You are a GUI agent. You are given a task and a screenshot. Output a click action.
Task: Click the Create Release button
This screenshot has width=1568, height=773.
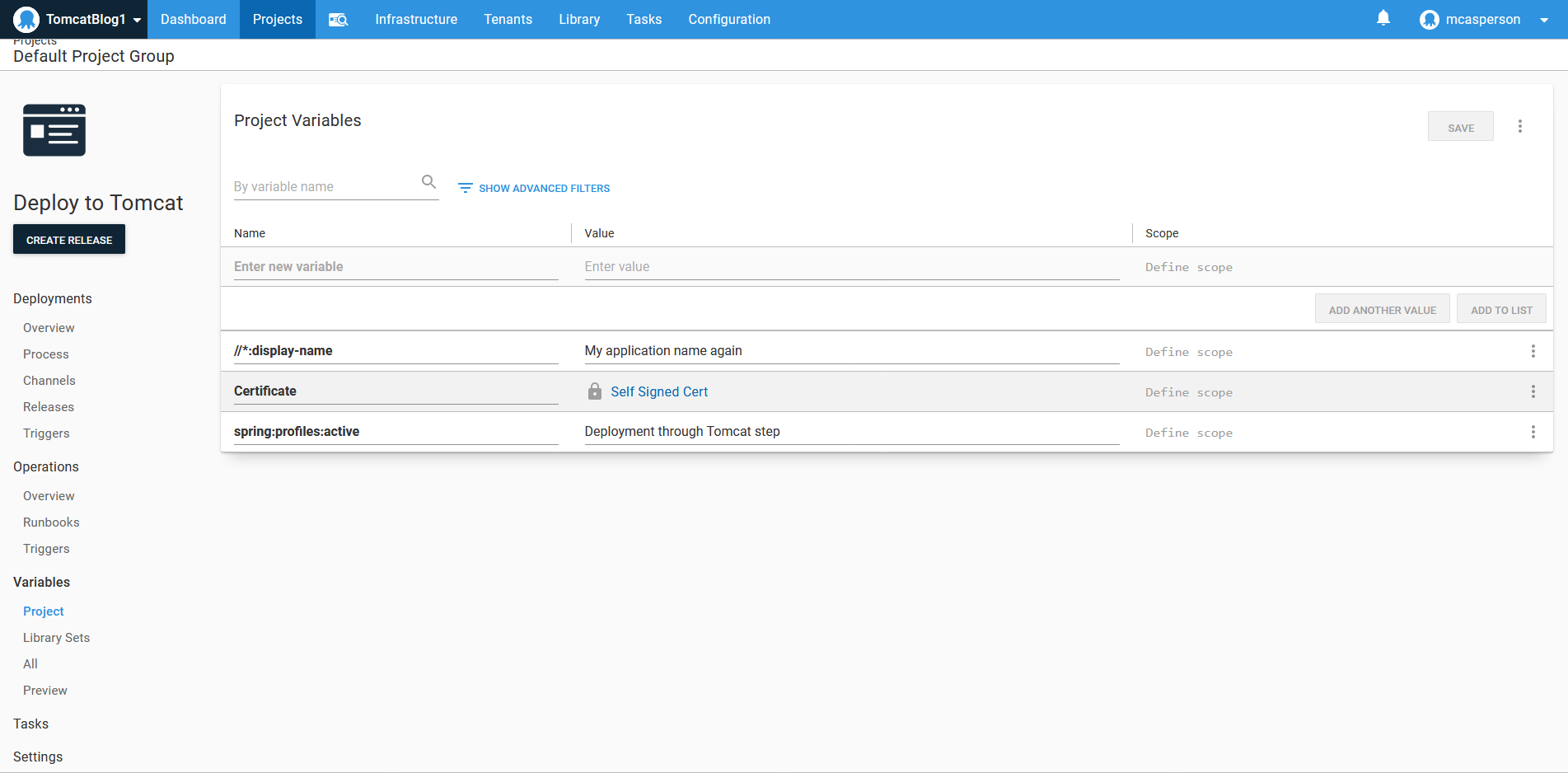click(69, 240)
